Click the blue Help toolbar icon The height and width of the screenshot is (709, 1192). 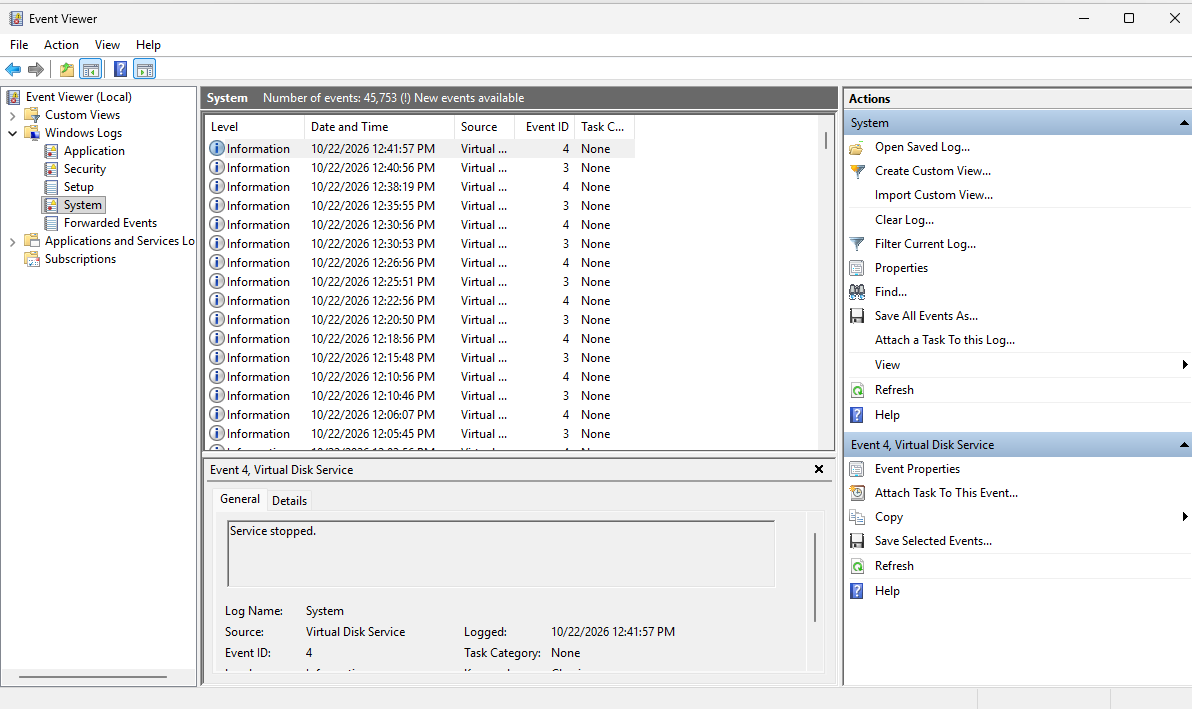coord(120,69)
